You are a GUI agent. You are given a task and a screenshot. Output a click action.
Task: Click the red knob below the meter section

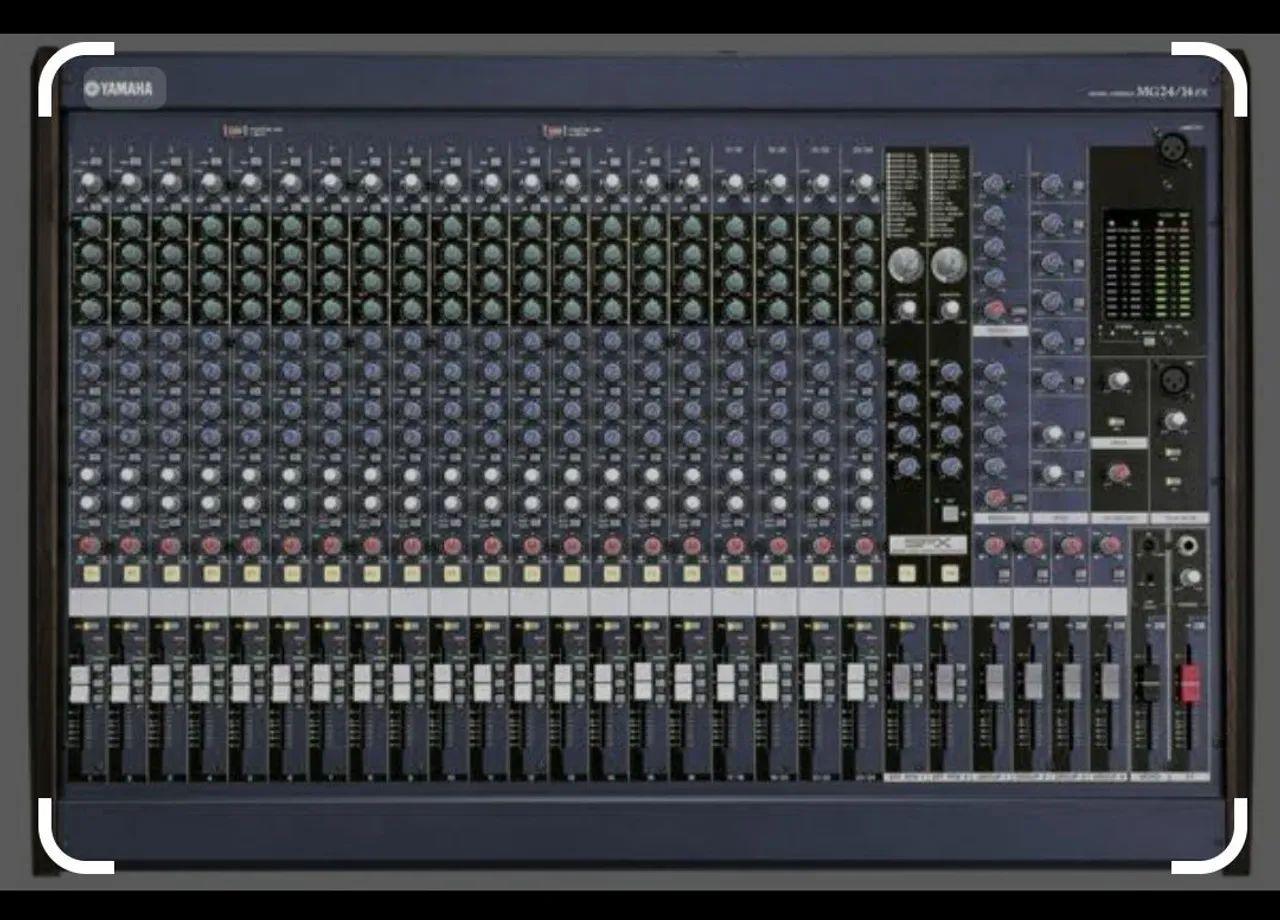1118,470
